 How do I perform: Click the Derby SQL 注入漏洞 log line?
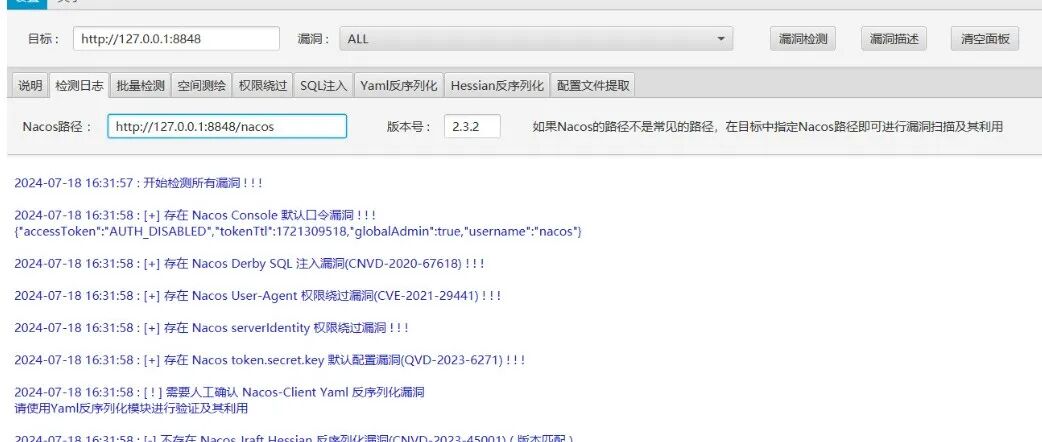point(249,263)
